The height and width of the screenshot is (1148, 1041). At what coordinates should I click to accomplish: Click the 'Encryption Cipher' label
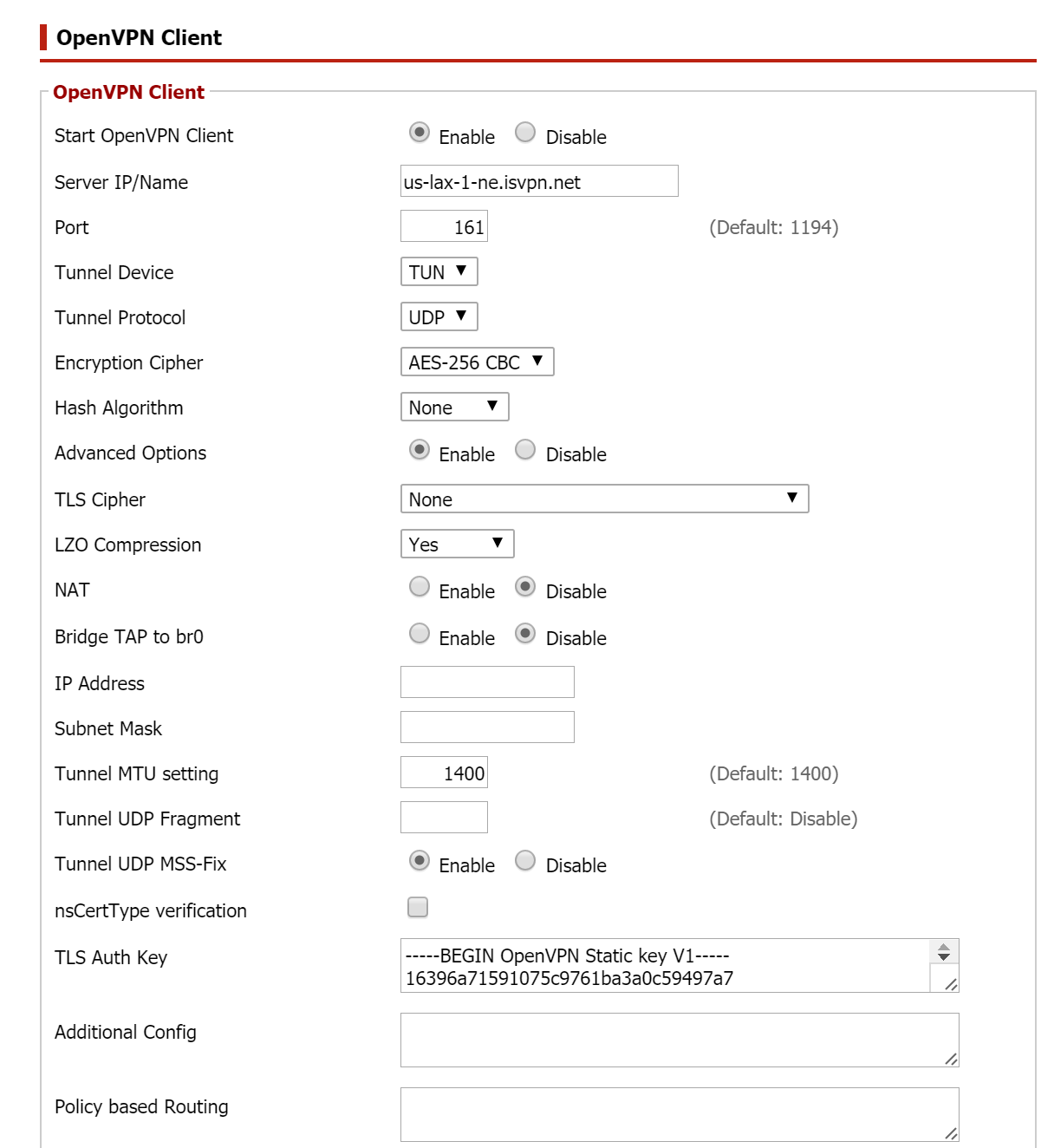pyautogui.click(x=128, y=362)
